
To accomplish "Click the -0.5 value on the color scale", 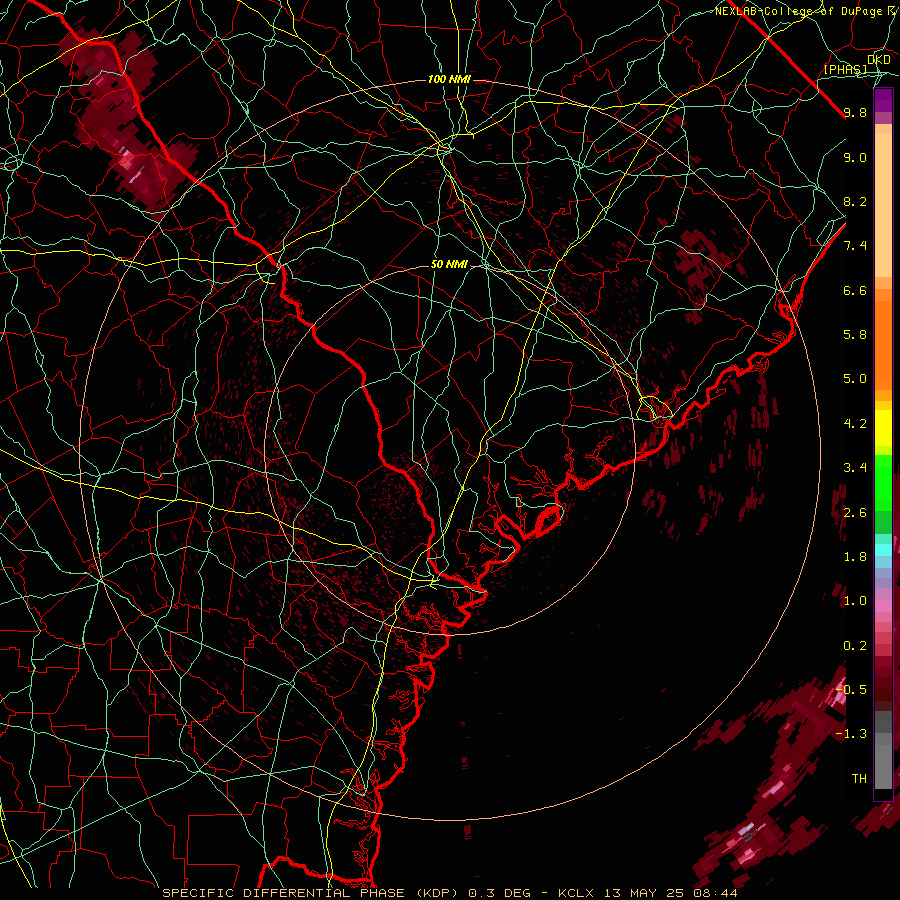I will coord(851,690).
